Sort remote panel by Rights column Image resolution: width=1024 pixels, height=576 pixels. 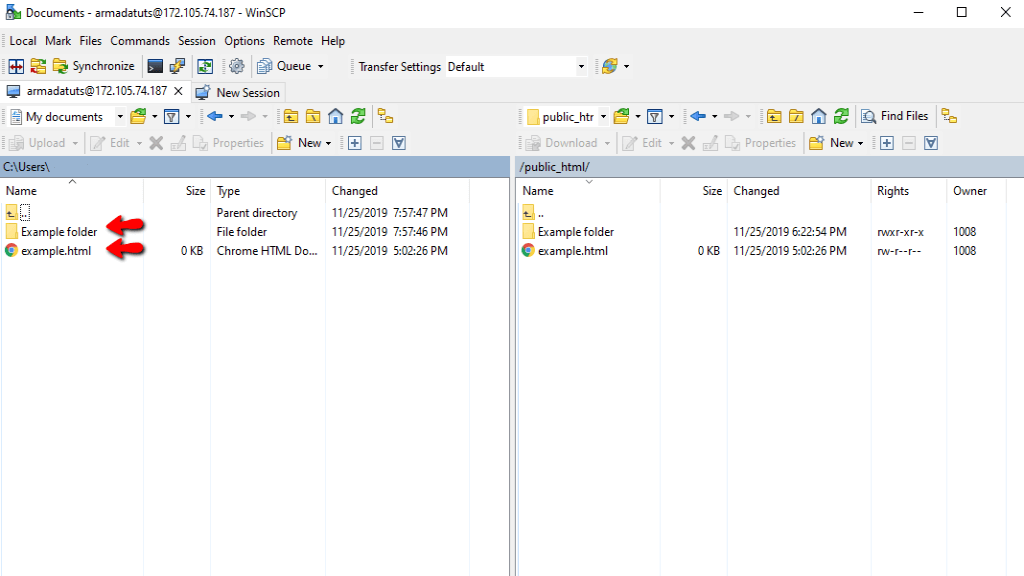[908, 191]
